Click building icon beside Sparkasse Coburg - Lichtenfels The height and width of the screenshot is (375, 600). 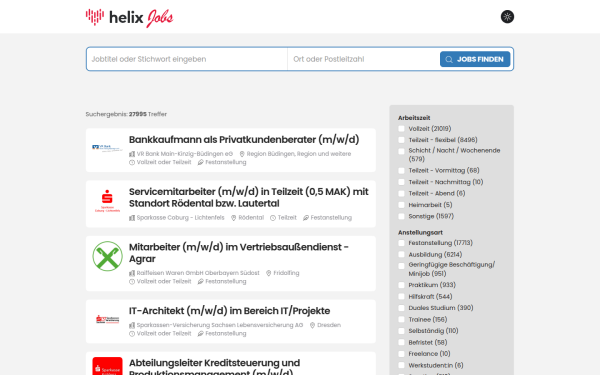(x=132, y=218)
